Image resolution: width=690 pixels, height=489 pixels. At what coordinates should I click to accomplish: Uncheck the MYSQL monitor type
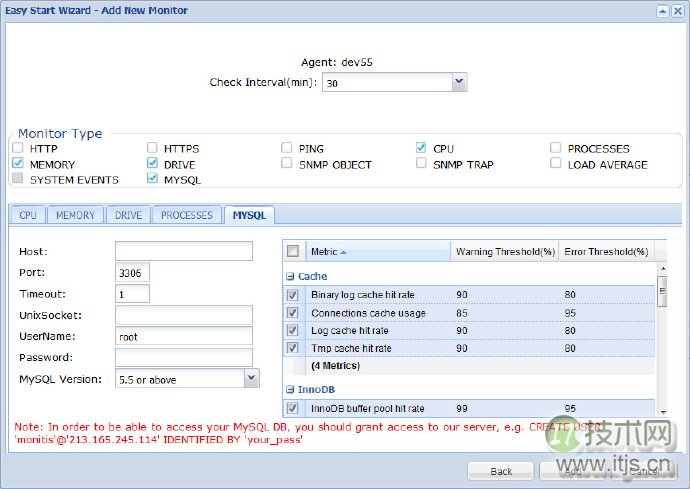(153, 180)
